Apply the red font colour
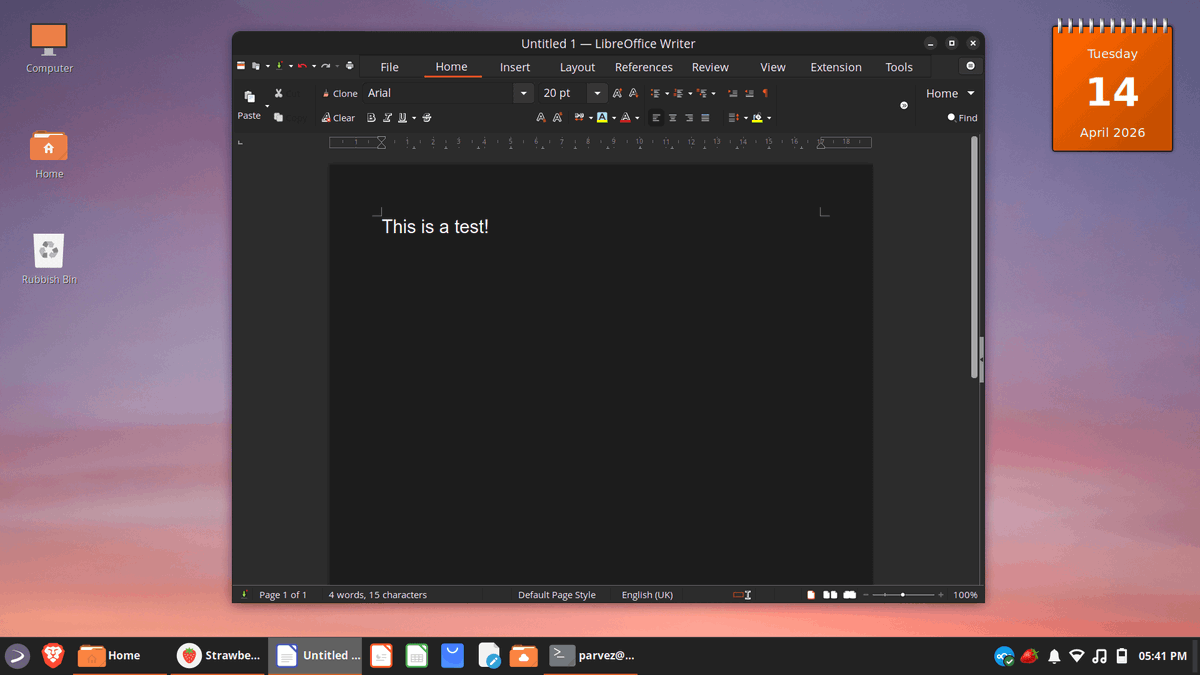Screen dimensions: 1200x675 pyautogui.click(x=625, y=118)
